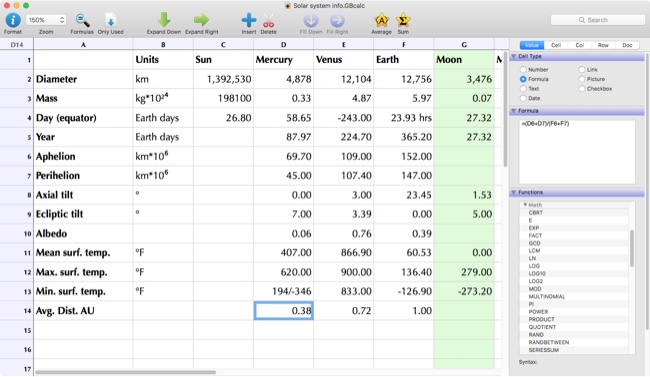Screen dimensions: 650x377
Task: Switch to the Cell inspector tab
Action: (556, 45)
